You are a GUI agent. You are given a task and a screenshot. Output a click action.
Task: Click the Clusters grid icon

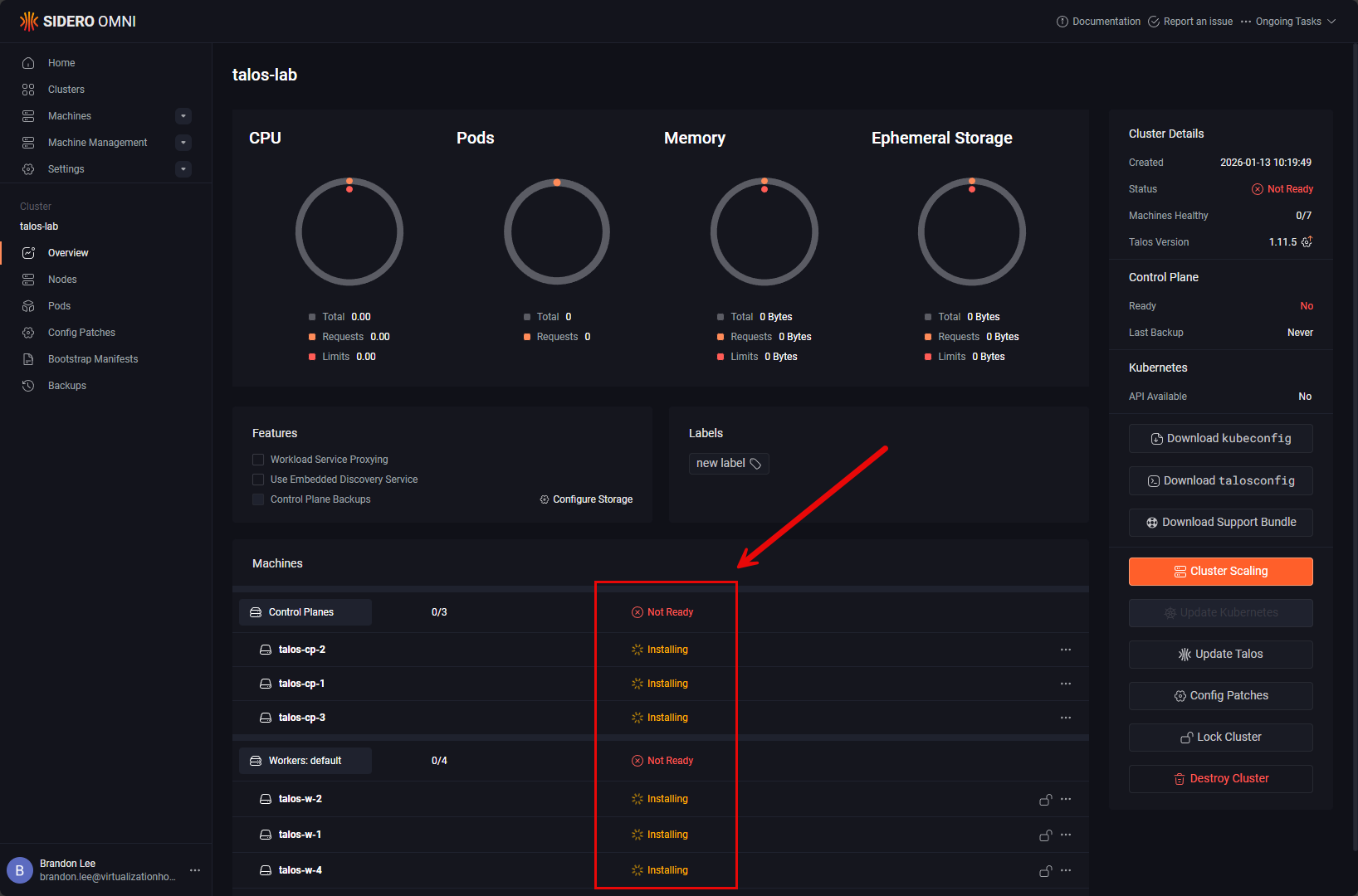coord(28,90)
